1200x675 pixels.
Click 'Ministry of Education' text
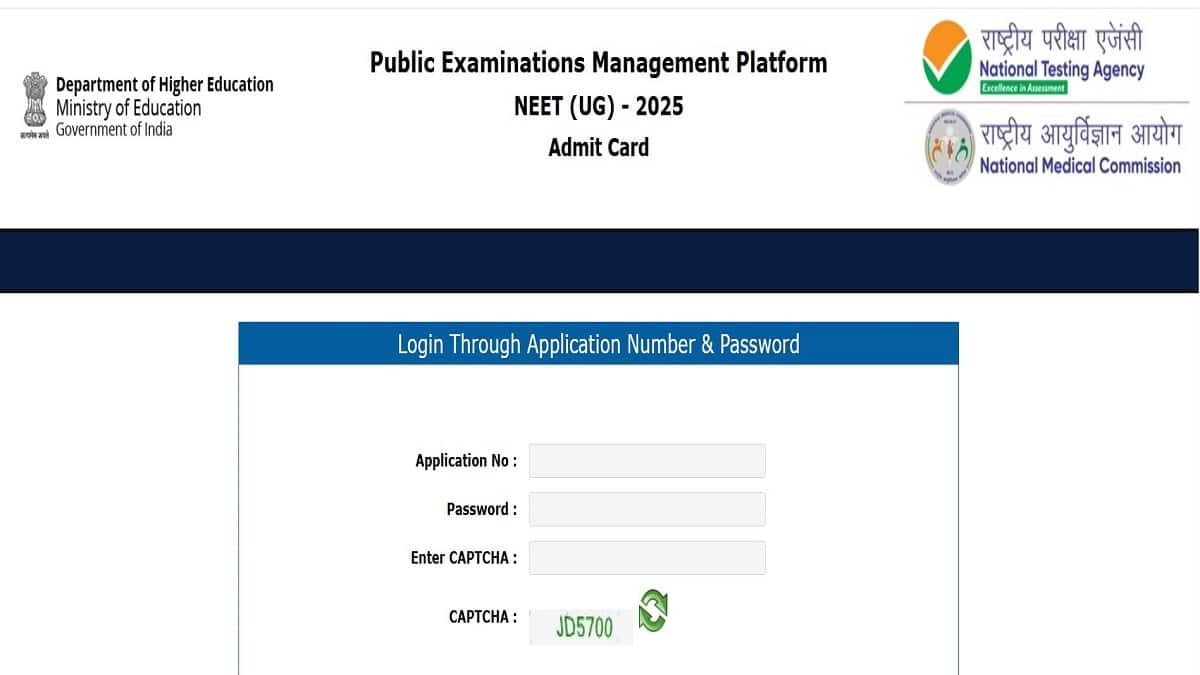129,108
